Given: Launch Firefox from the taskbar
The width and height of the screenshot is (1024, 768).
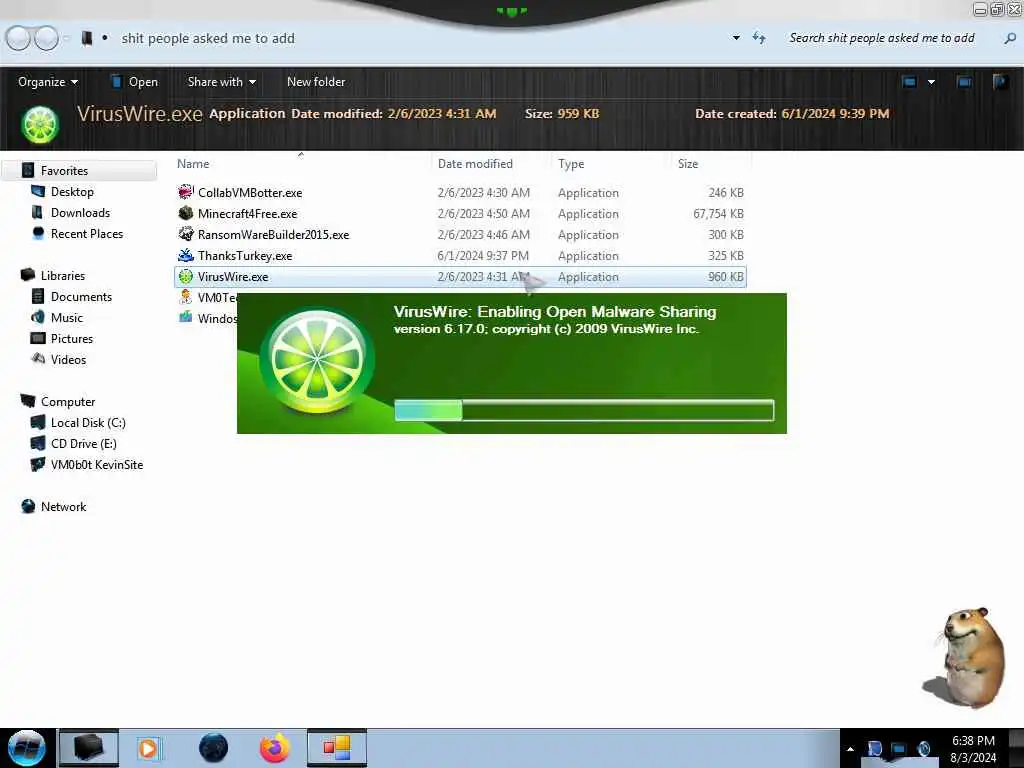Looking at the screenshot, I should tap(275, 748).
